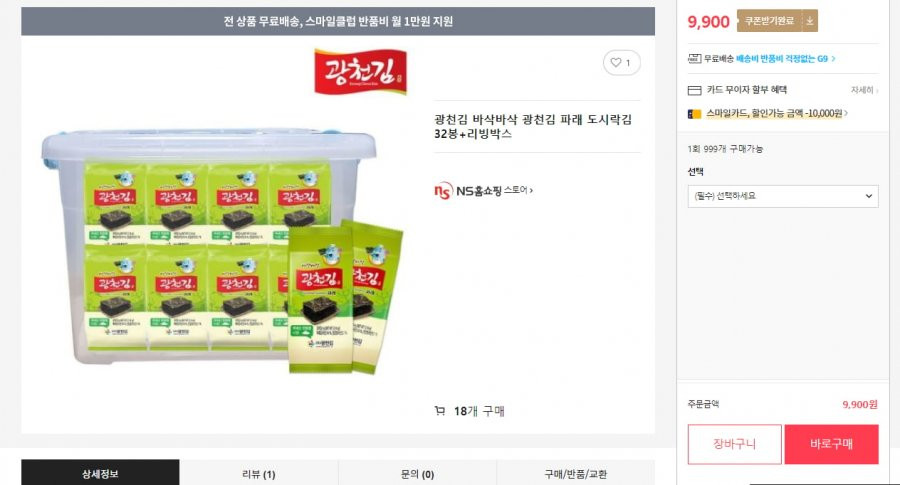Image resolution: width=900 pixels, height=485 pixels.
Task: Click the card installment icon
Action: tap(694, 90)
